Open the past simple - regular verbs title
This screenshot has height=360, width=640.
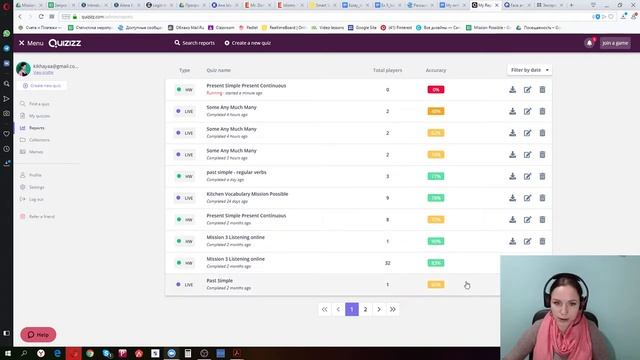click(x=236, y=172)
